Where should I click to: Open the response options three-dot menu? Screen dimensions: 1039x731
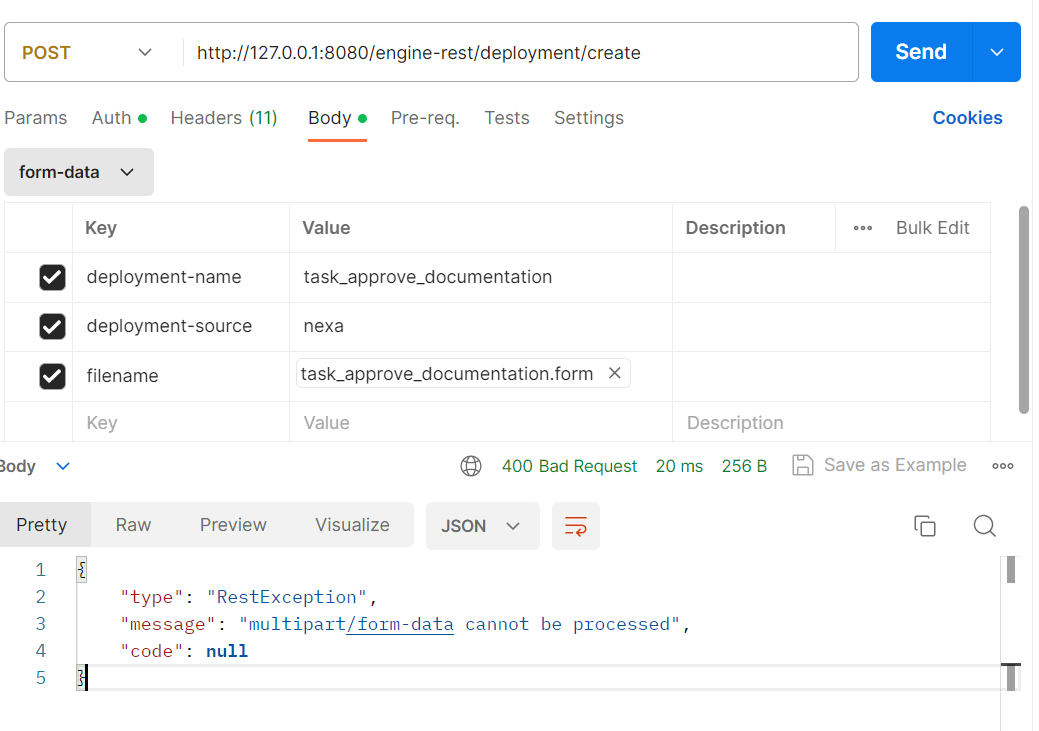[1003, 464]
